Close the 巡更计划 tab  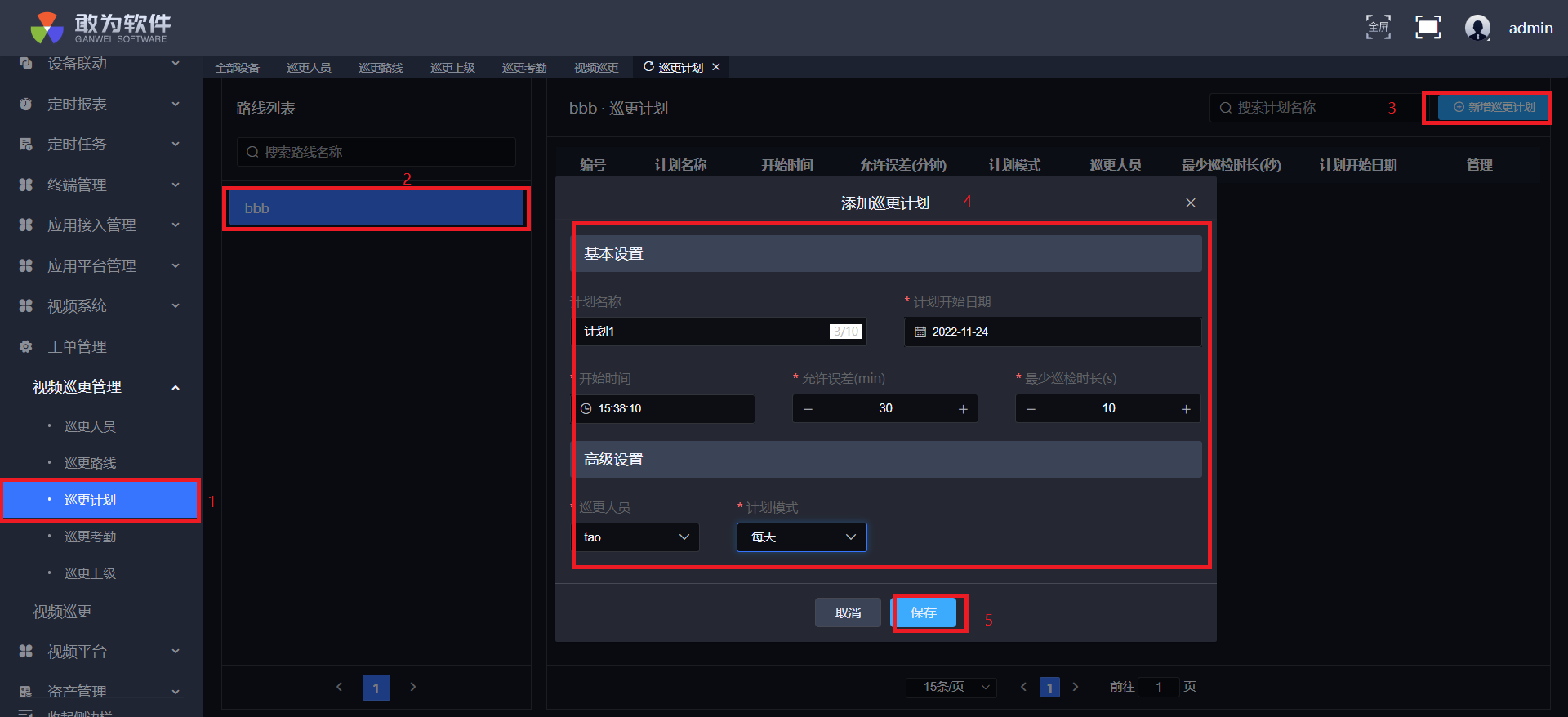(716, 67)
